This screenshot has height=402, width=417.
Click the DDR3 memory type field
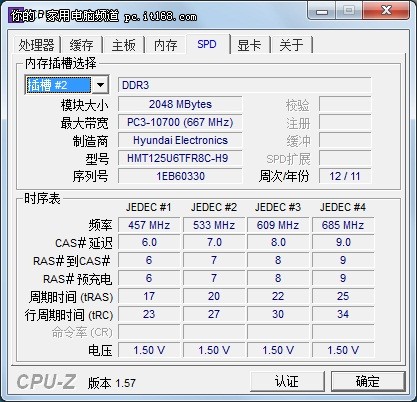[244, 85]
